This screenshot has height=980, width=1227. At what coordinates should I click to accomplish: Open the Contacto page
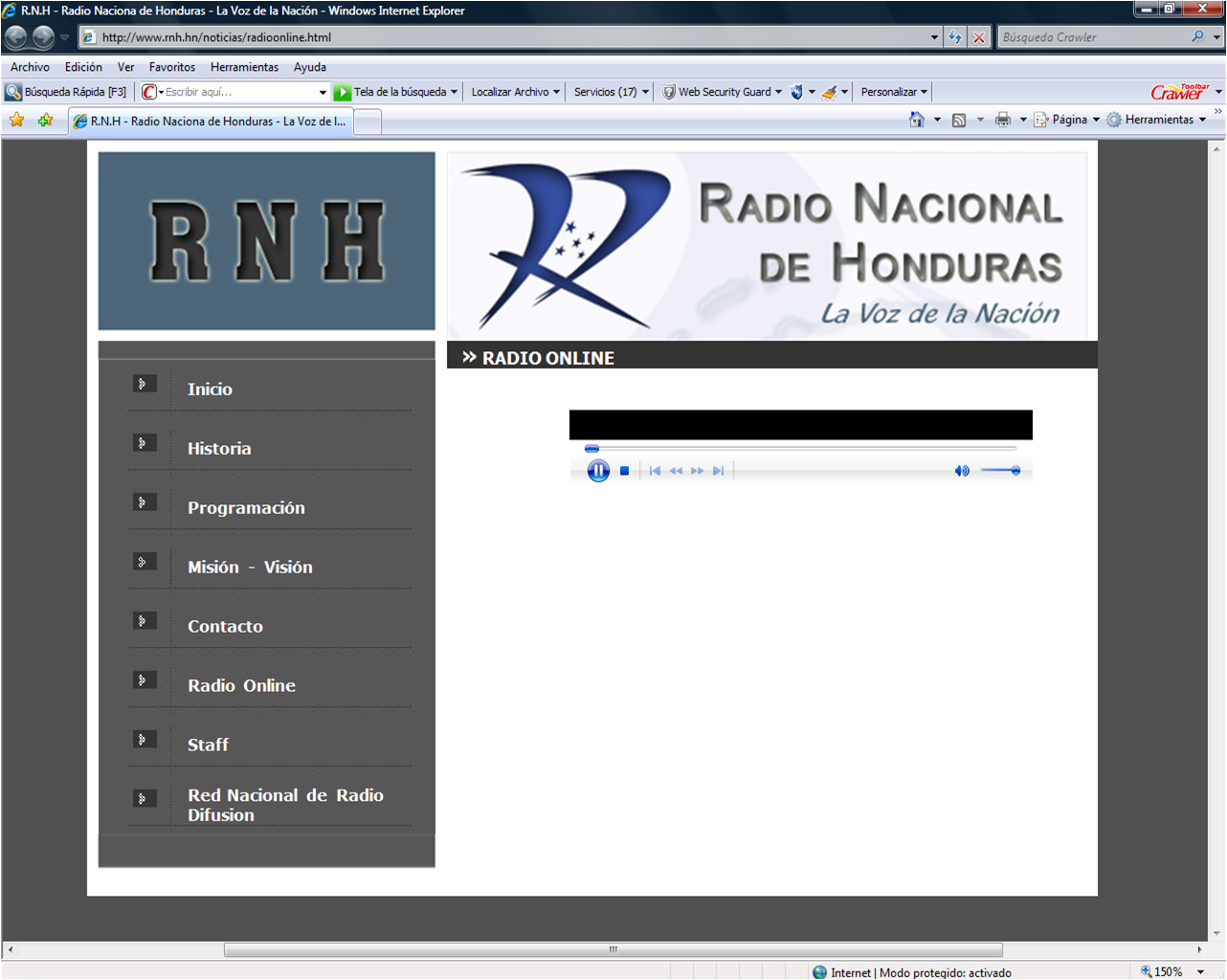coord(225,627)
